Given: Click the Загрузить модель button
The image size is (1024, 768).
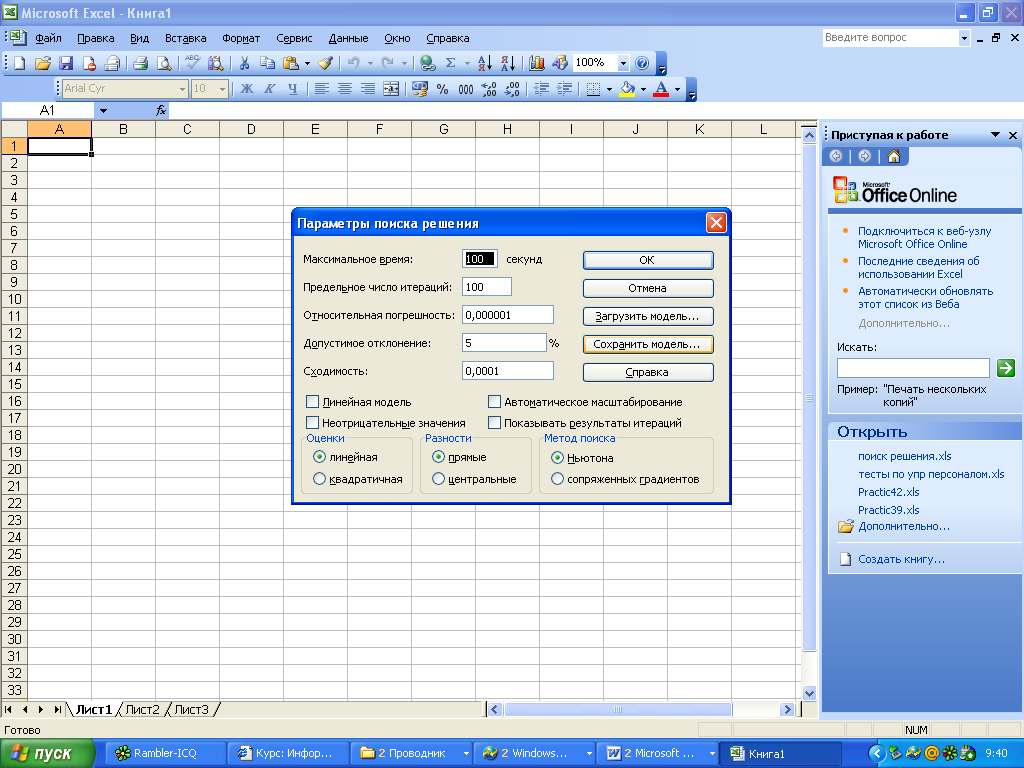Looking at the screenshot, I should [x=648, y=316].
